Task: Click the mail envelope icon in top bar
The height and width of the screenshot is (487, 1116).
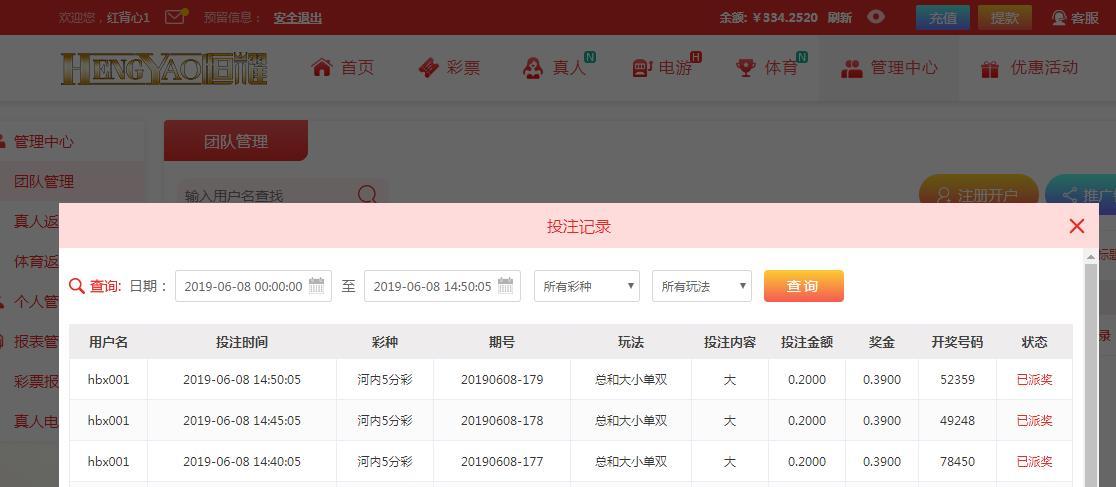Action: point(175,17)
